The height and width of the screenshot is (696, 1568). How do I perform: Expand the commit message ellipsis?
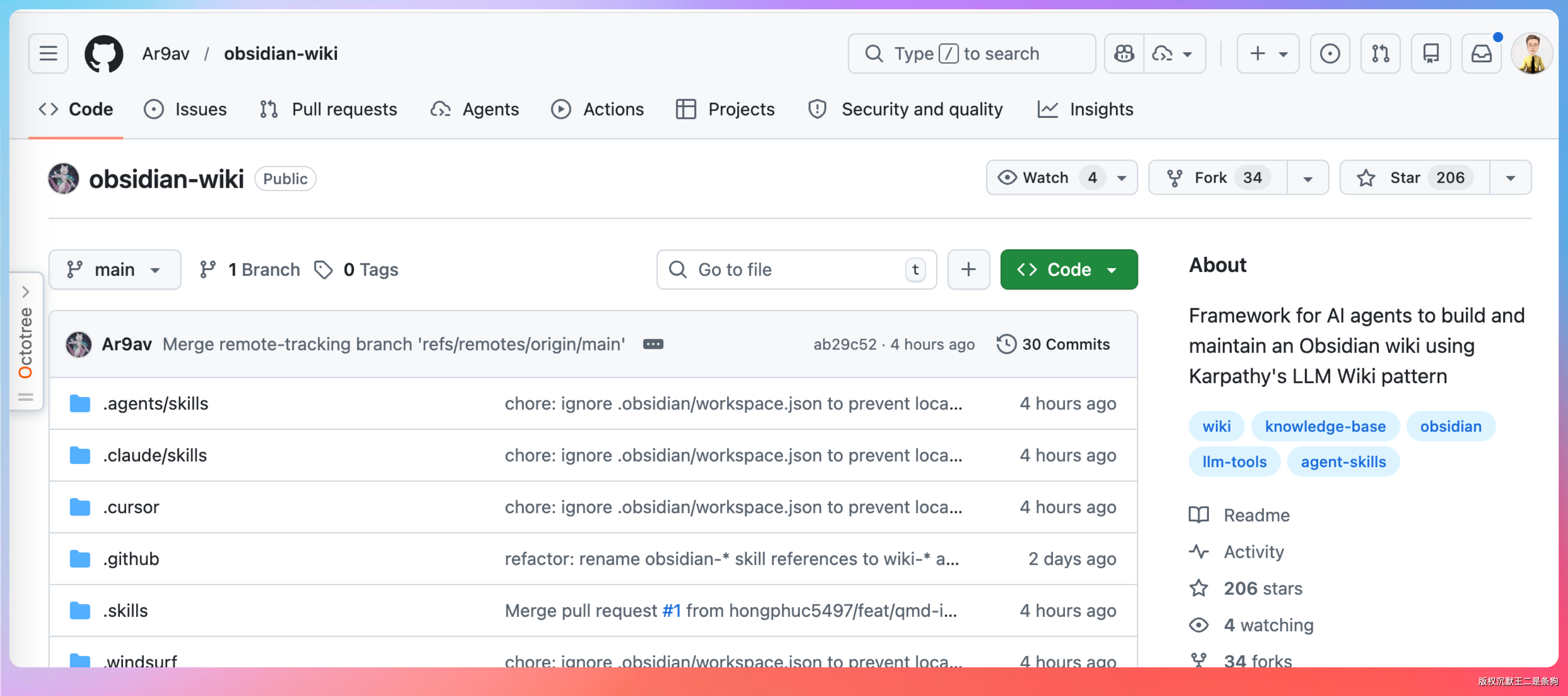pos(653,344)
